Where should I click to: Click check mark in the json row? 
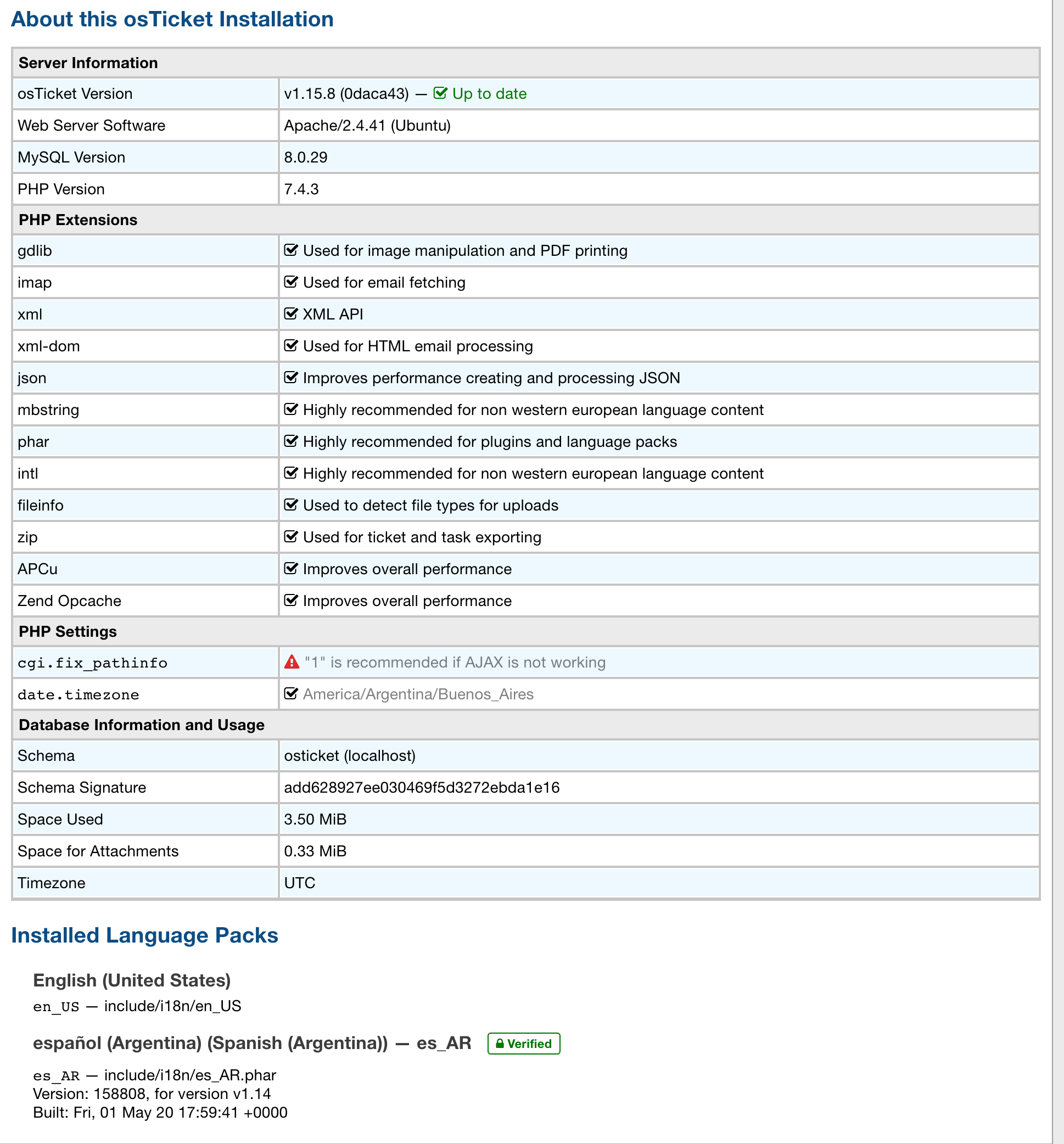tap(291, 378)
